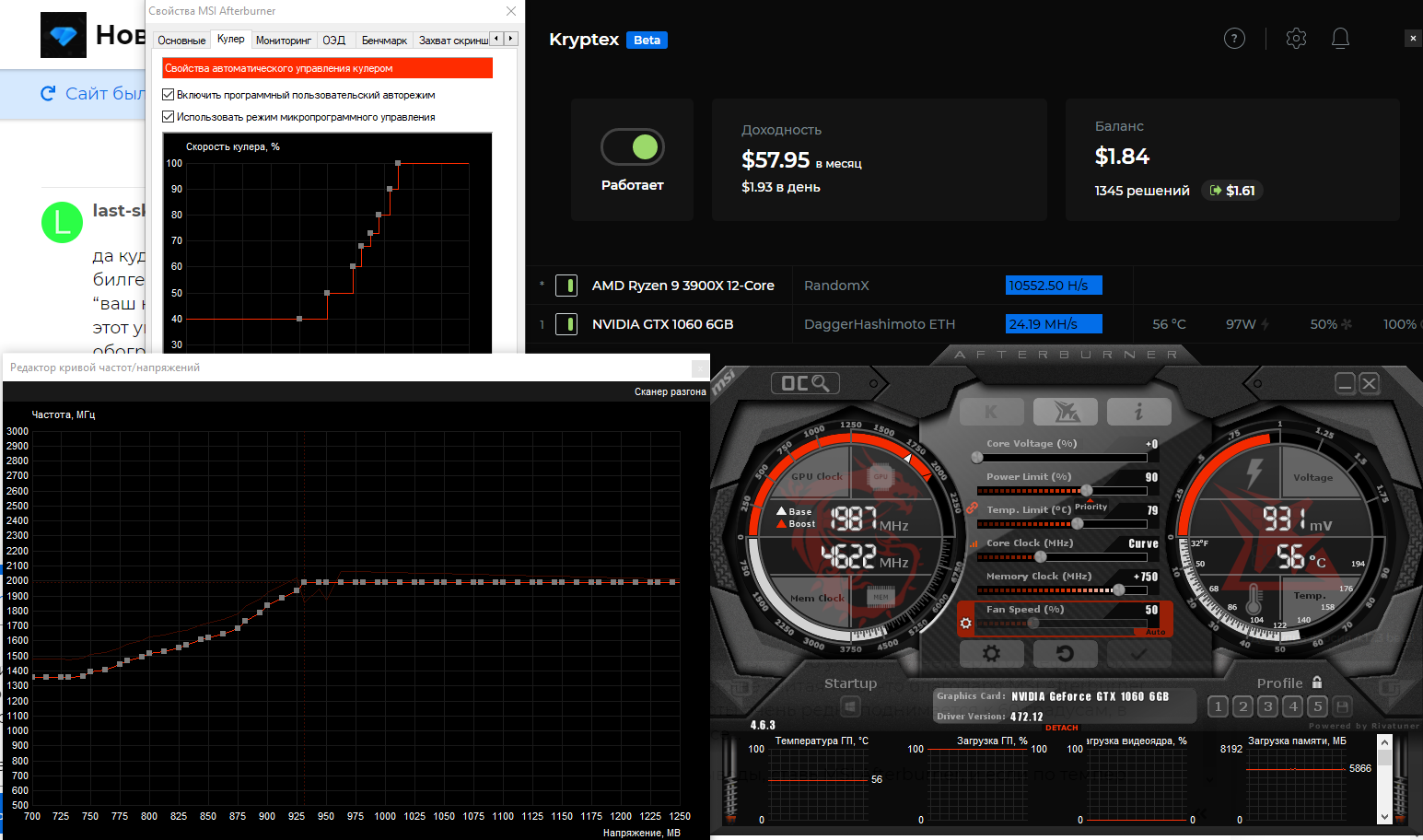Open the OC Scanner button in Afterburner
The height and width of the screenshot is (840, 1423).
pyautogui.click(x=804, y=383)
